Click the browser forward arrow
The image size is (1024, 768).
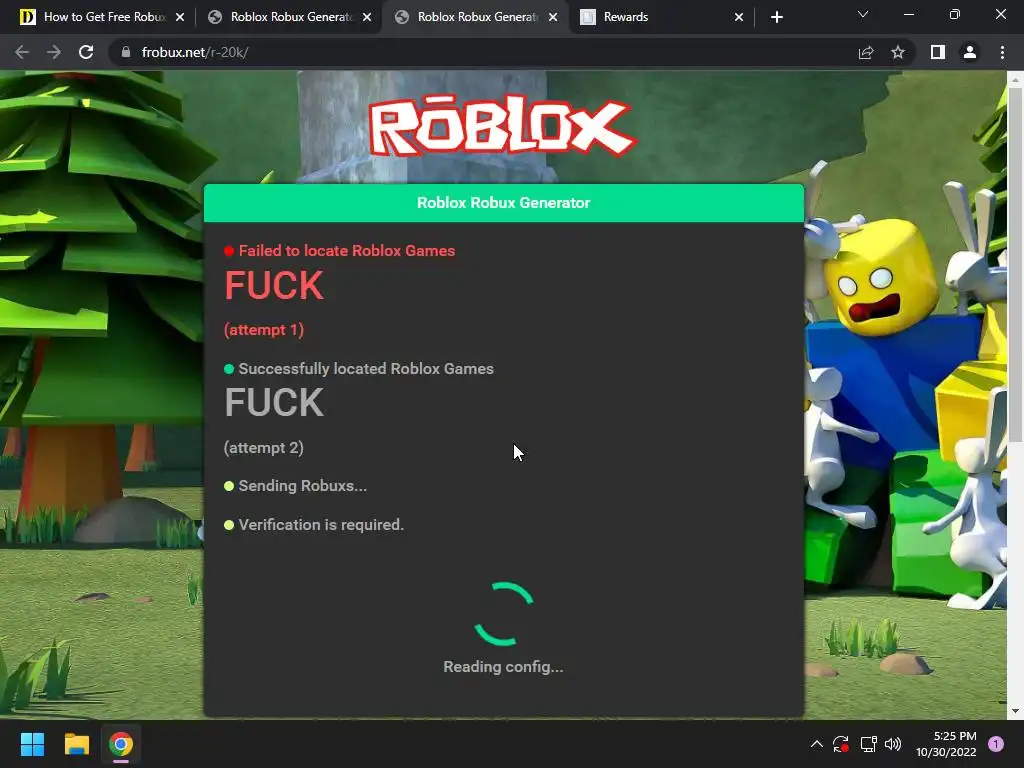click(54, 52)
